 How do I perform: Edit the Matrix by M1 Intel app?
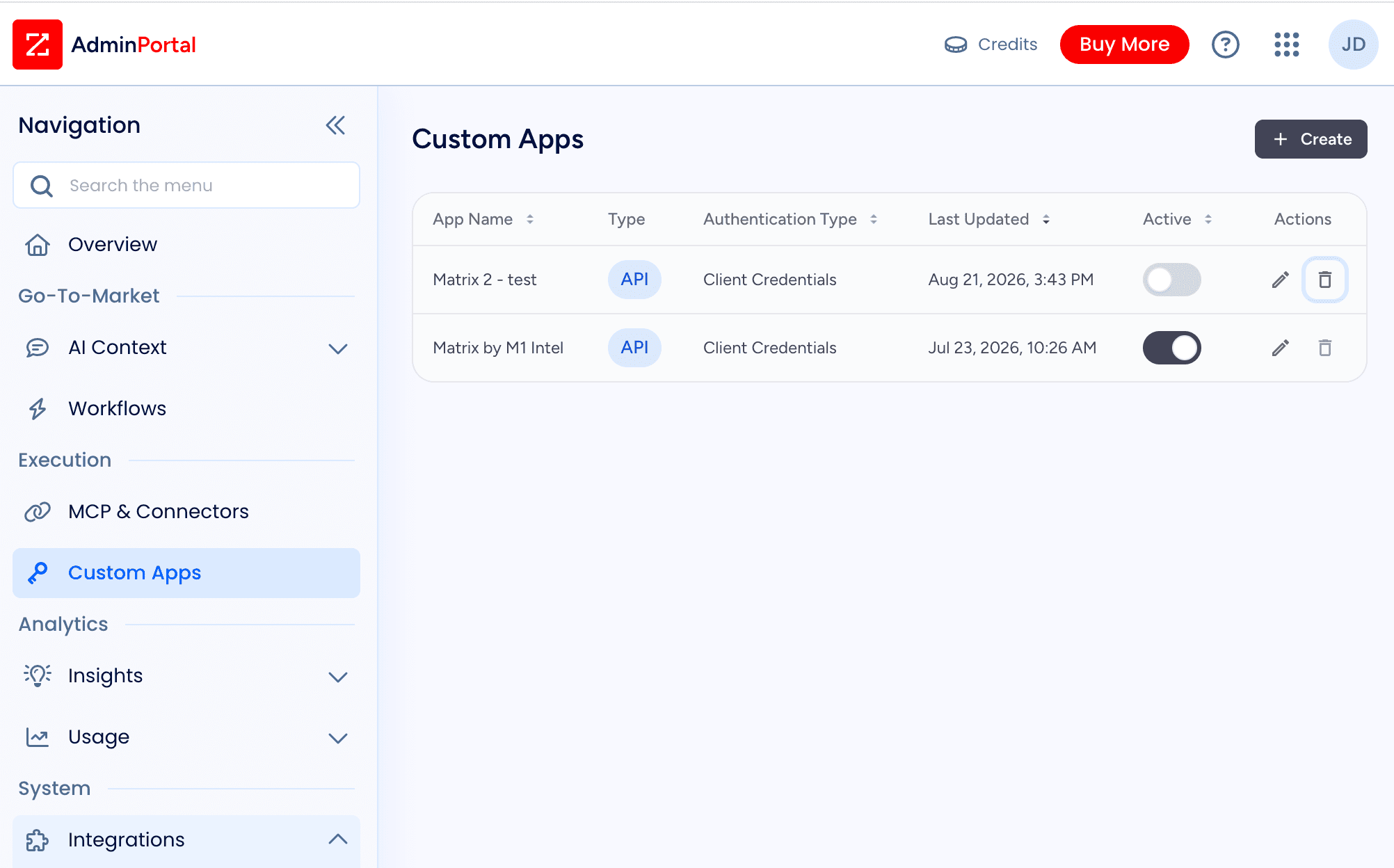[x=1281, y=348]
